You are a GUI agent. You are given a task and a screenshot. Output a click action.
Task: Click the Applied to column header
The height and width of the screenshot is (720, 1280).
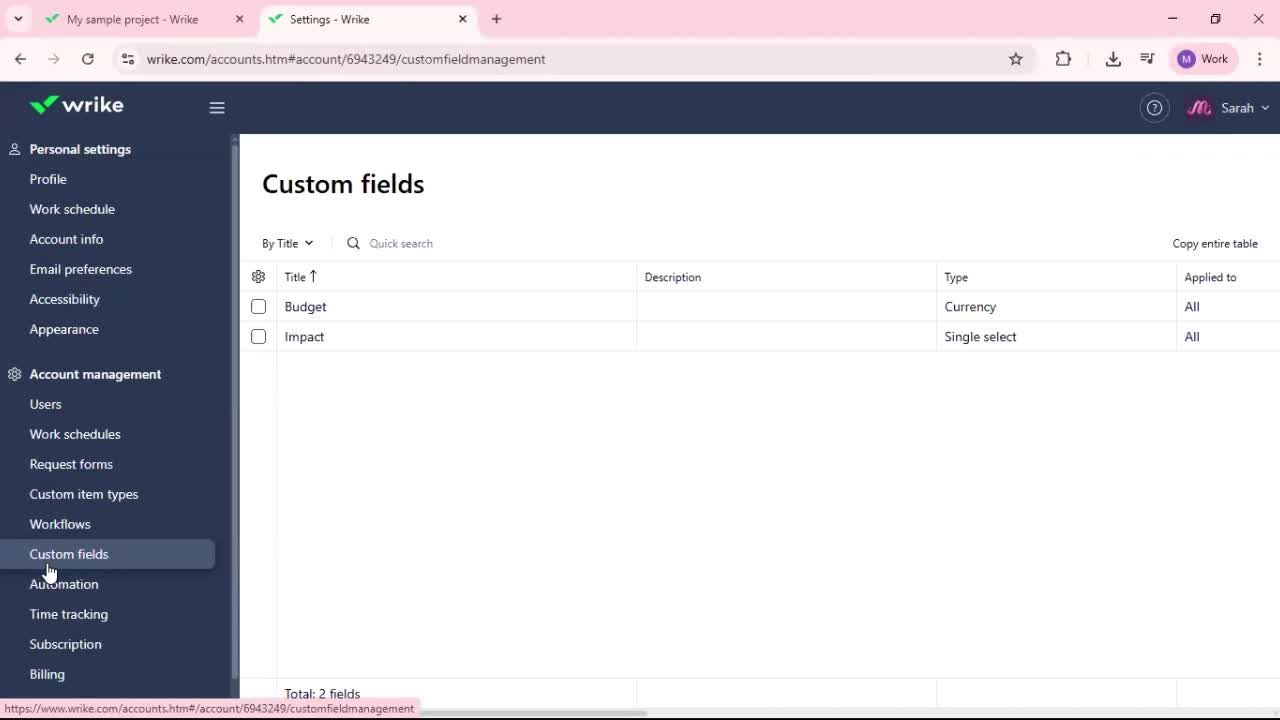[x=1210, y=277]
